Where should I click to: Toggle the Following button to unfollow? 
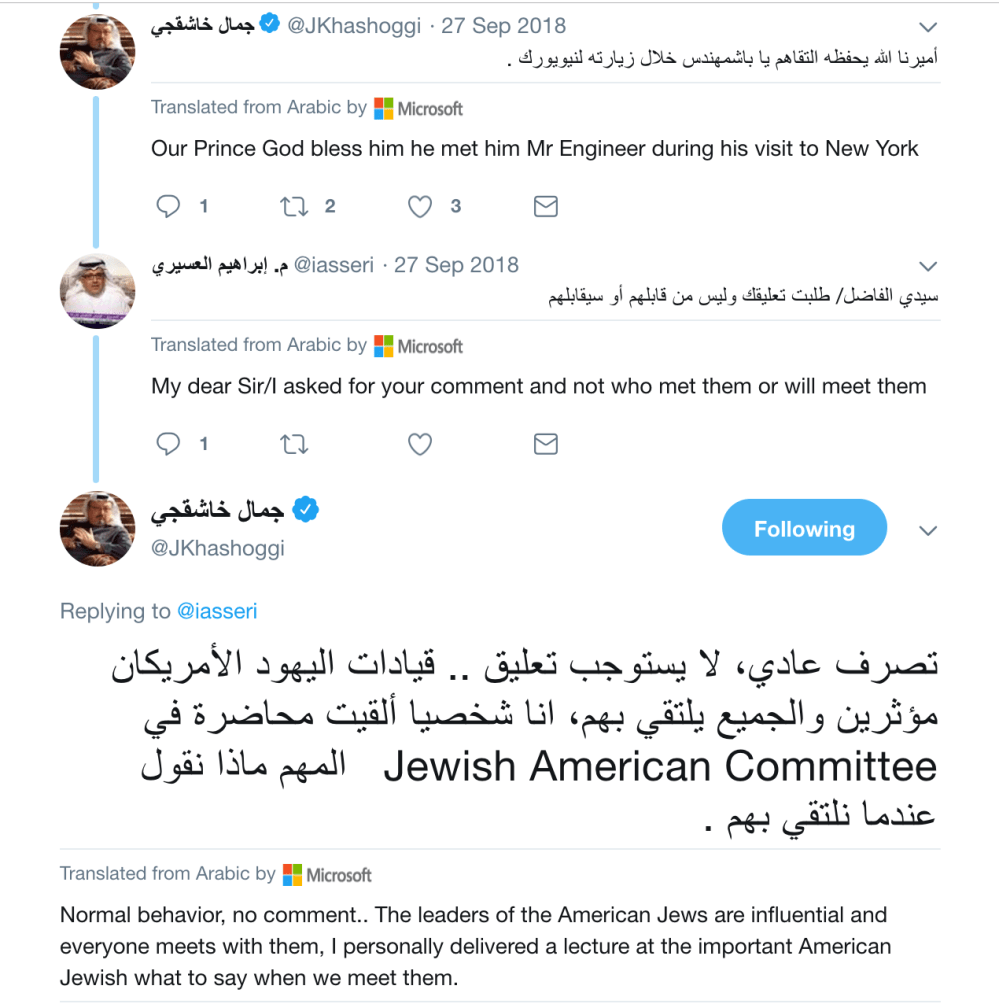pyautogui.click(x=804, y=527)
